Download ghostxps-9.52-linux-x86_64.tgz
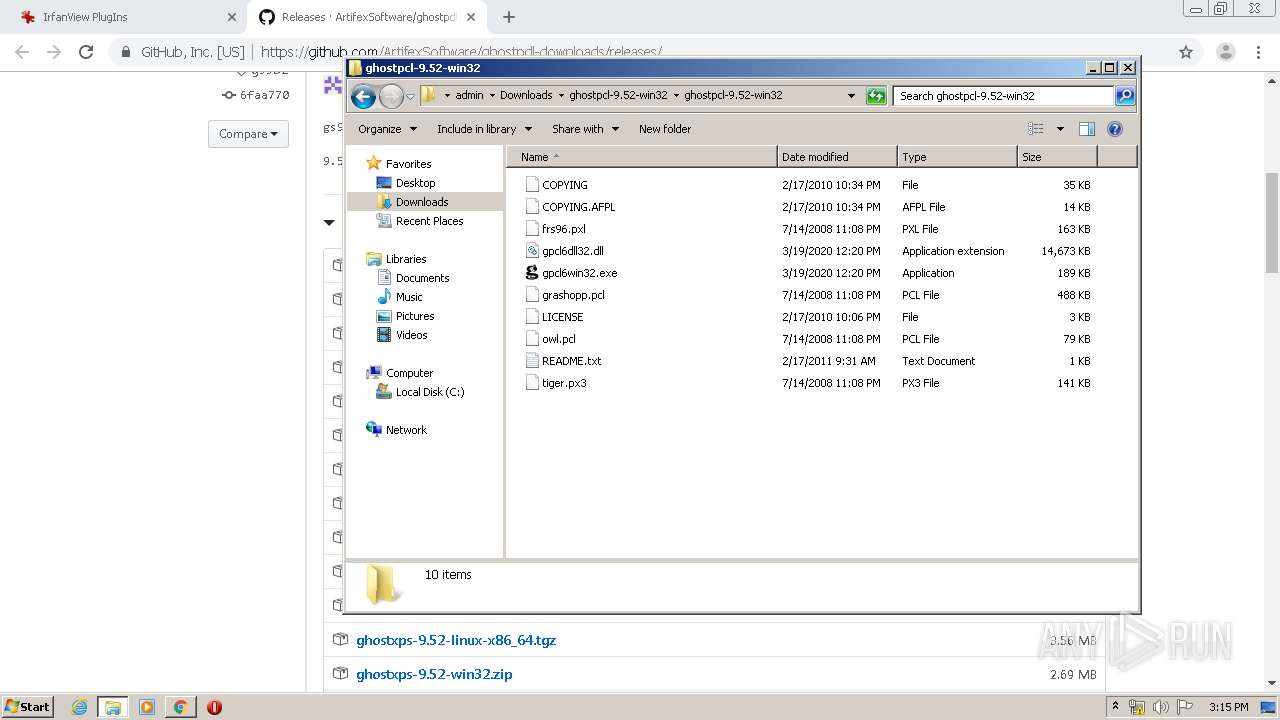 pos(456,640)
